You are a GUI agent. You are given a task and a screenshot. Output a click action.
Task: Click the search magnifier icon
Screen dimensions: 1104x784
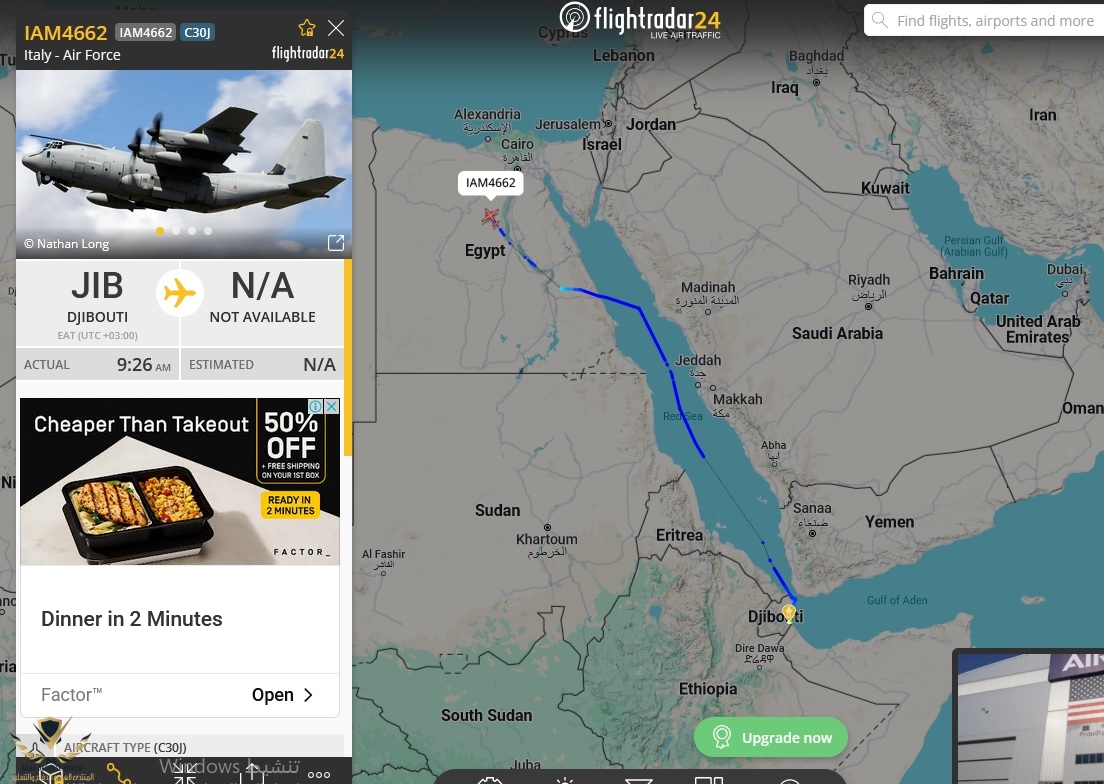(x=880, y=20)
